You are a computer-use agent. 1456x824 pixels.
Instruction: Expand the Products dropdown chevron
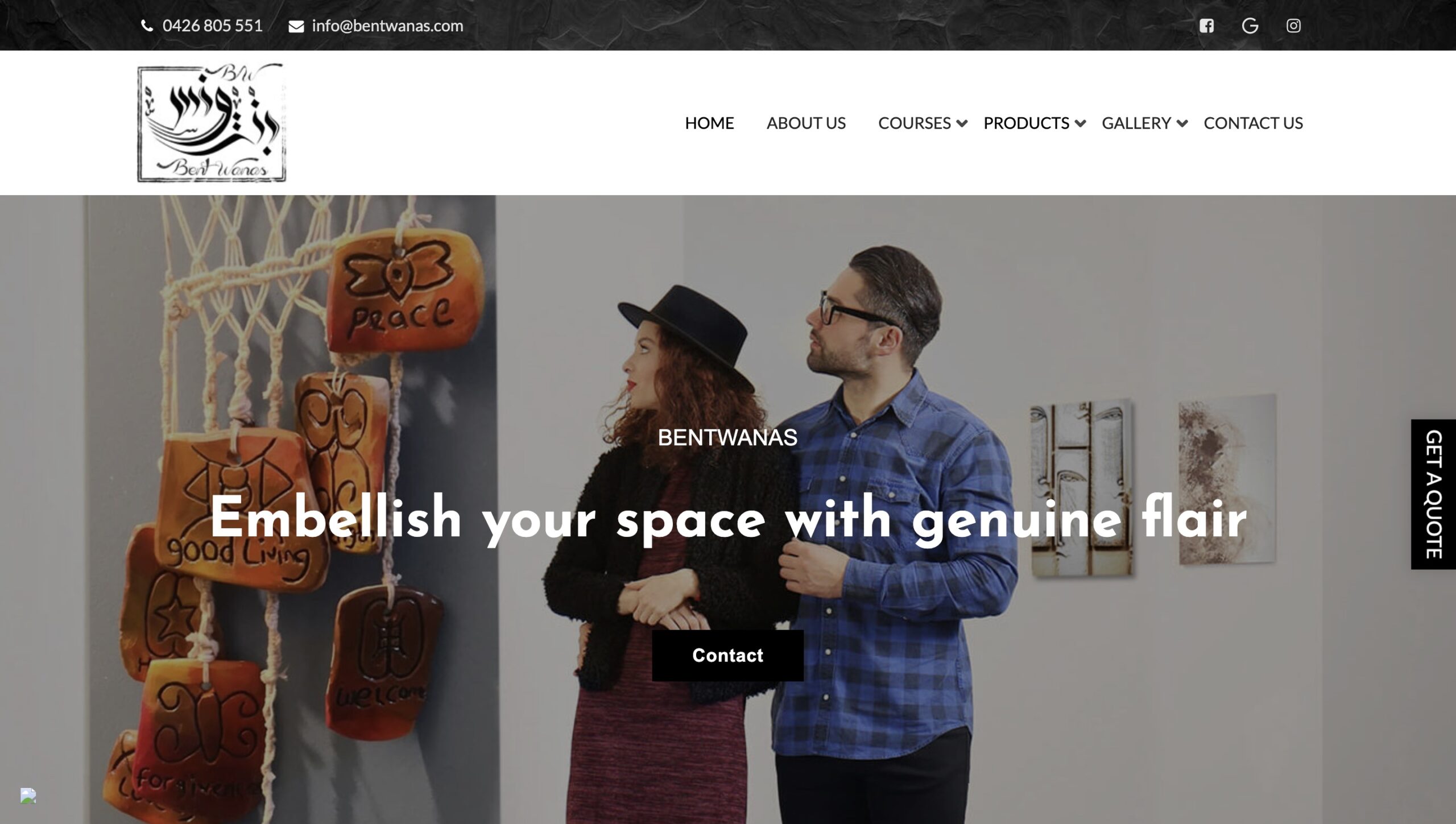pos(1080,123)
